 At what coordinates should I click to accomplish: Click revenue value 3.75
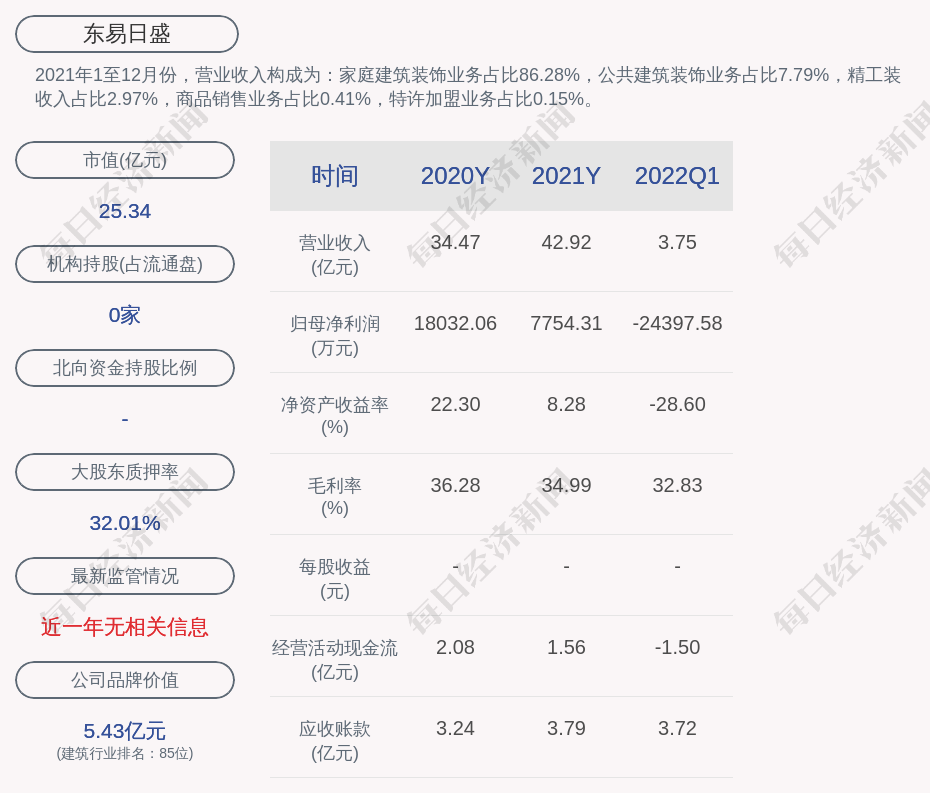(x=677, y=243)
